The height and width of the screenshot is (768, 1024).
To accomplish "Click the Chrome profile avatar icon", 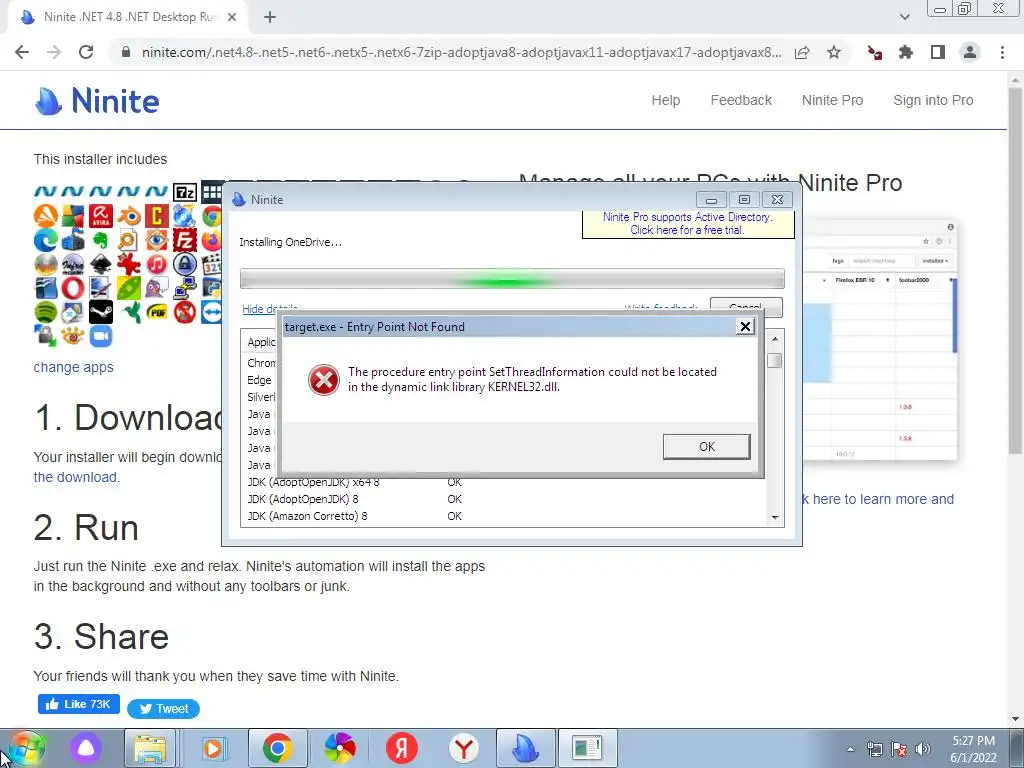I will click(x=970, y=52).
